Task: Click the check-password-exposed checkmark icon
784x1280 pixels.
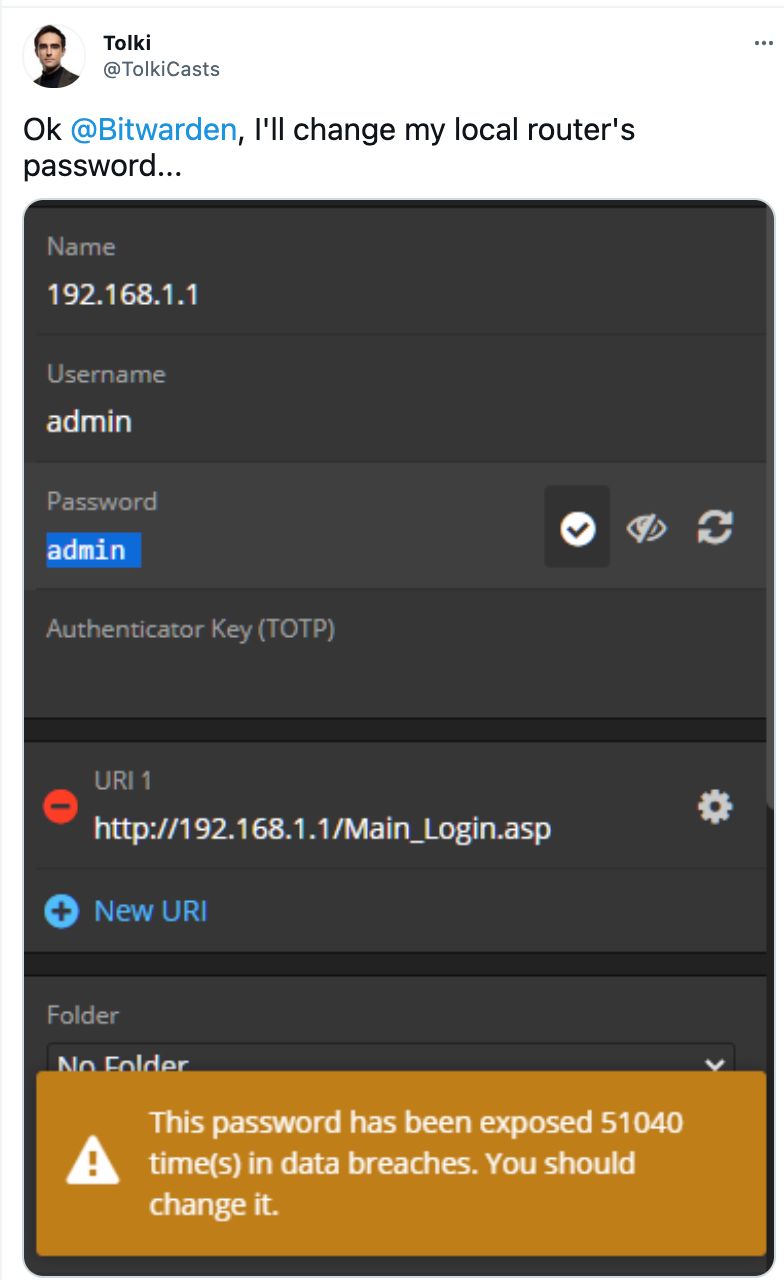Action: 577,527
